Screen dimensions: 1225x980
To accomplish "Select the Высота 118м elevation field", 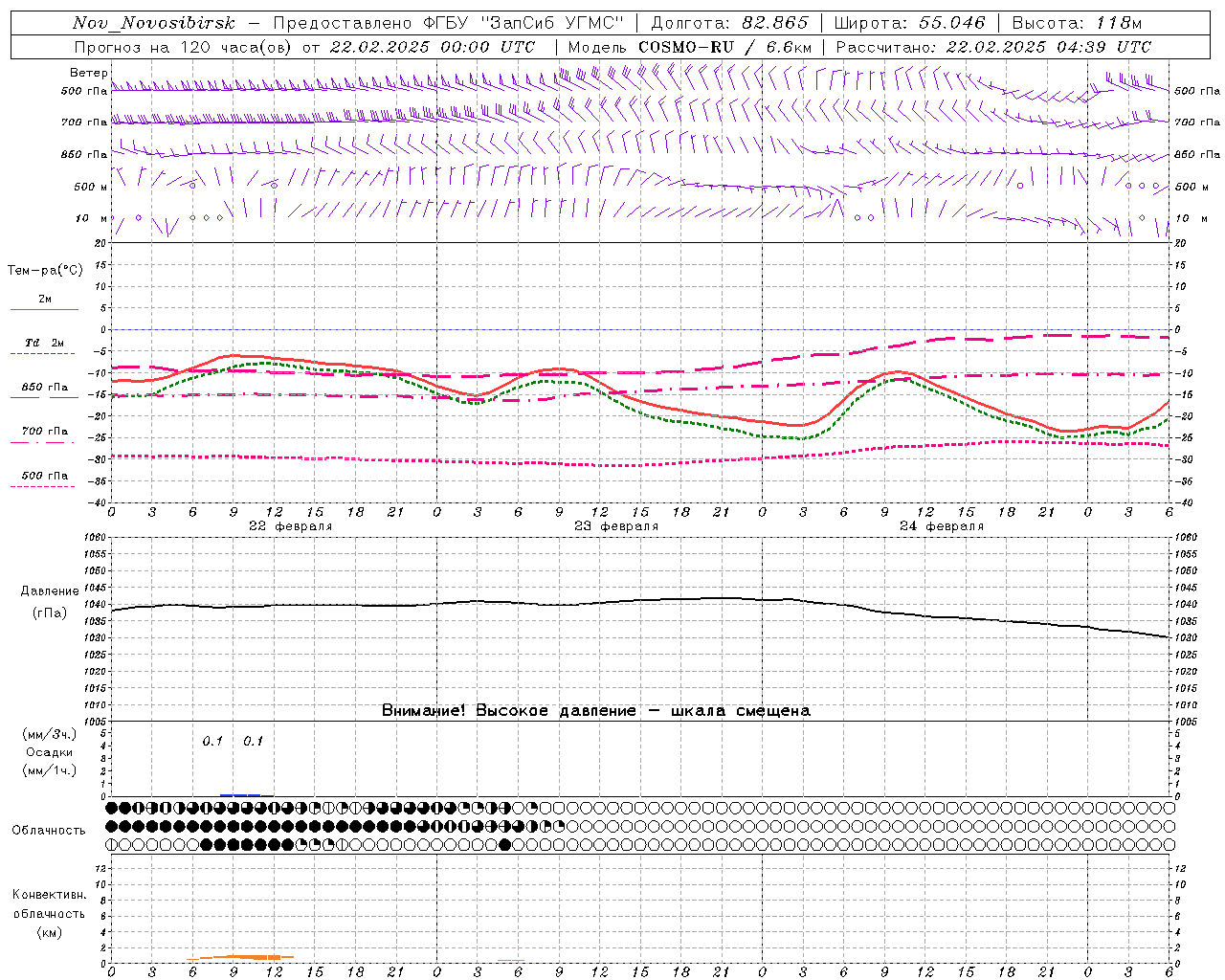I will click(x=1077, y=23).
